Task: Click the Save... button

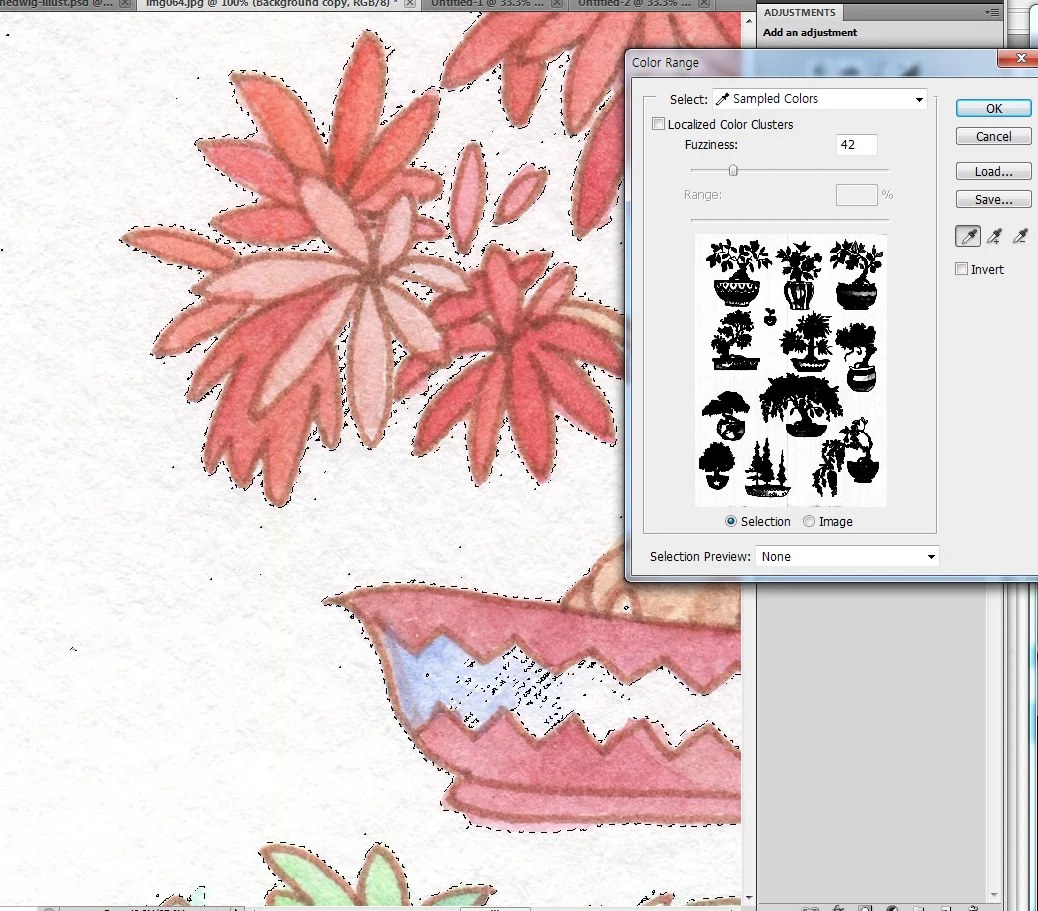Action: (994, 199)
